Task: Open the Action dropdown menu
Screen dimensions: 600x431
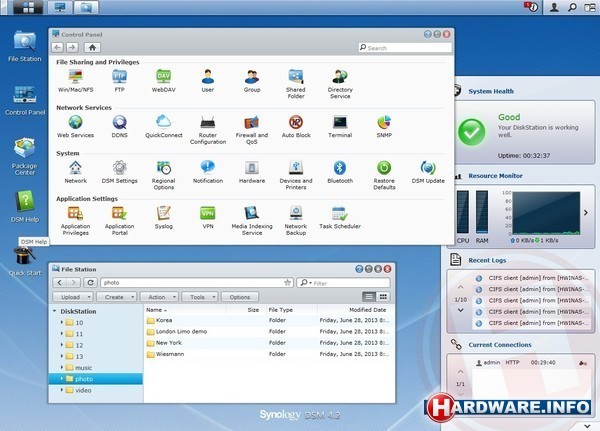Action: (x=159, y=297)
